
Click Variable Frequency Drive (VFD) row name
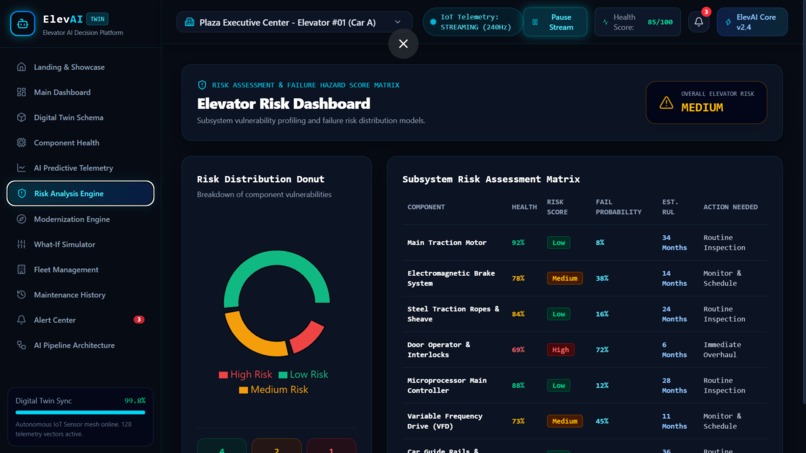point(445,421)
